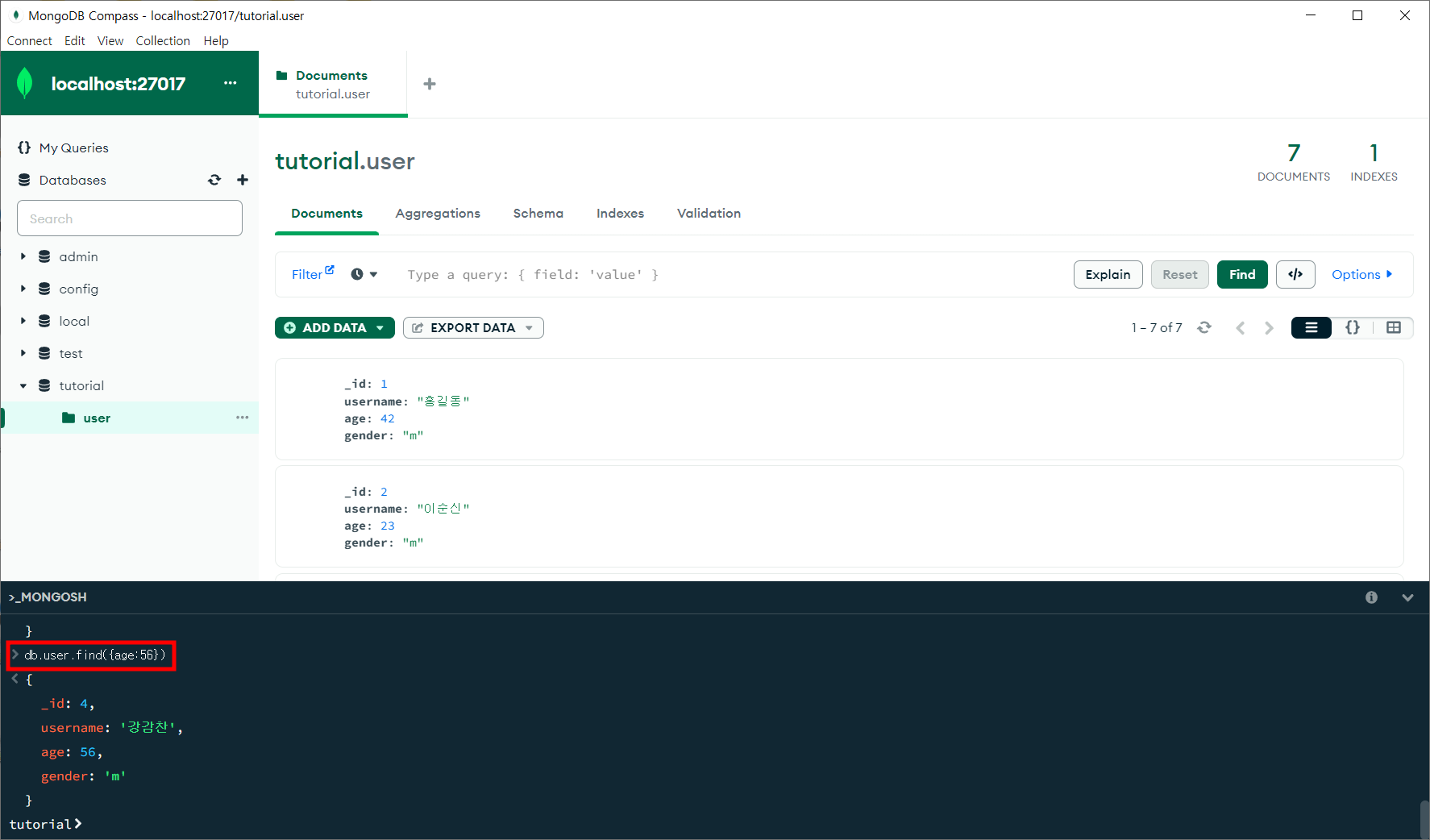1430x840 pixels.
Task: Click the tutorial.user collection title
Action: [345, 161]
